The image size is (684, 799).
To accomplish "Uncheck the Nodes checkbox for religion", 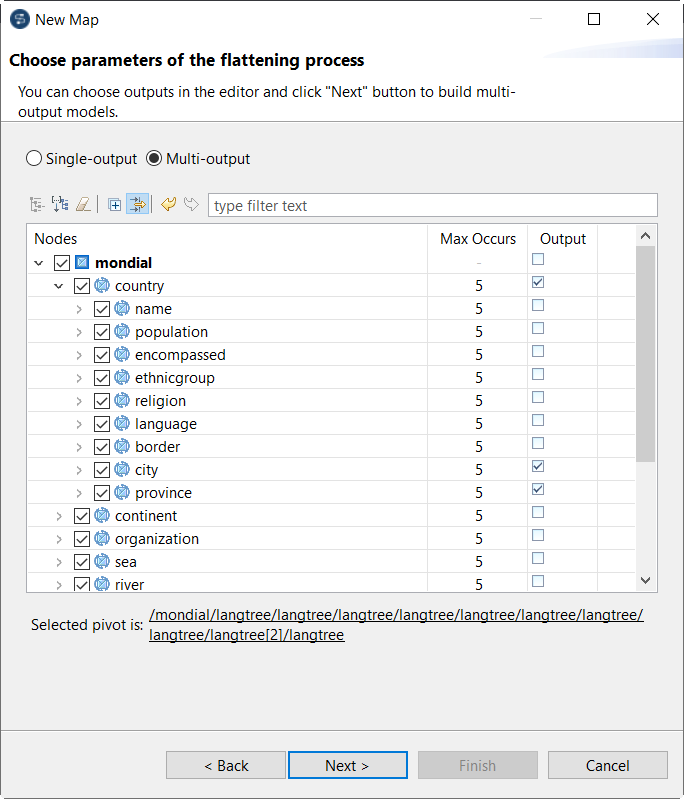I will pyautogui.click(x=102, y=401).
